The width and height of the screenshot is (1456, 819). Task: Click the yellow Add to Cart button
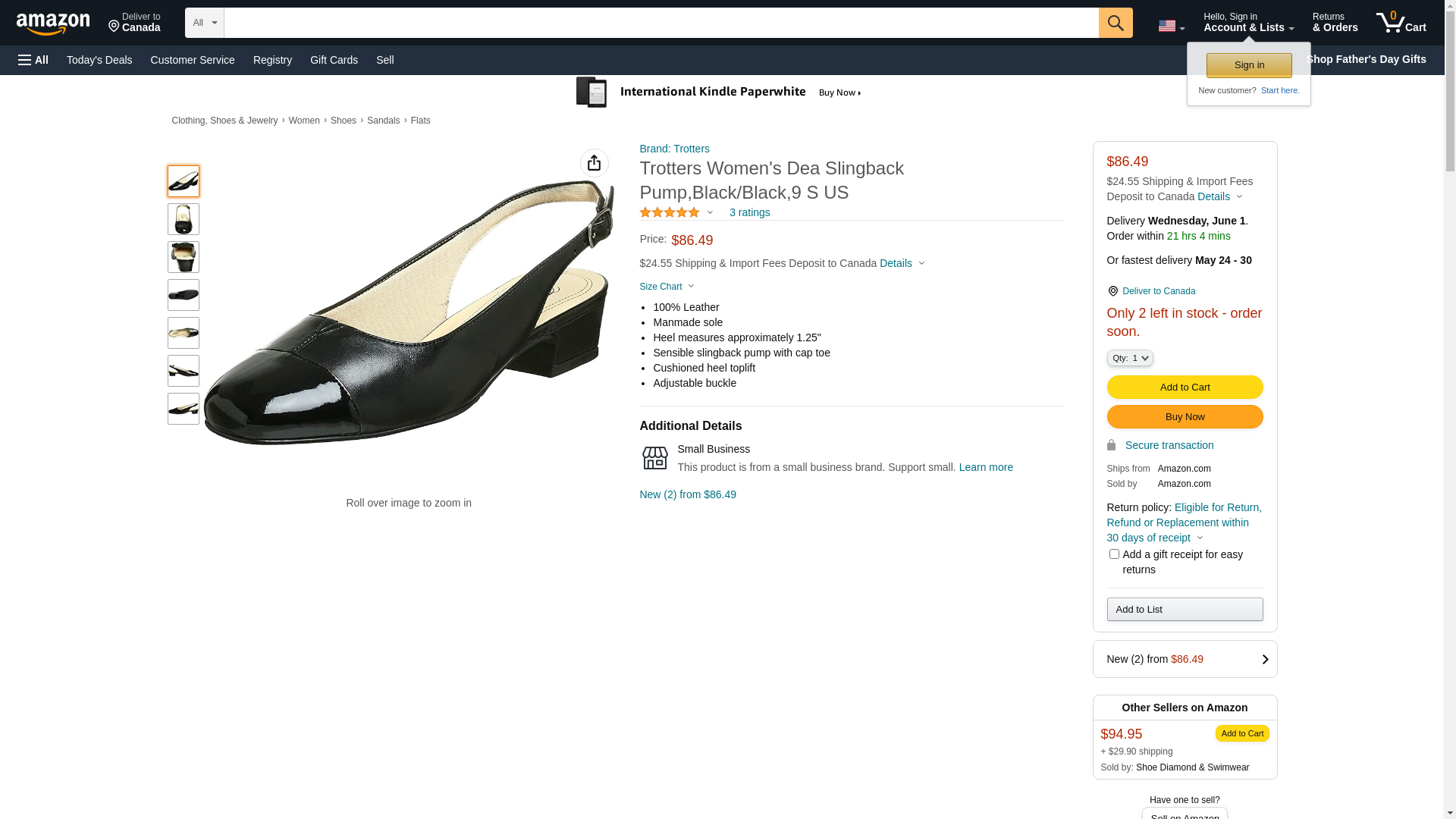[1184, 388]
